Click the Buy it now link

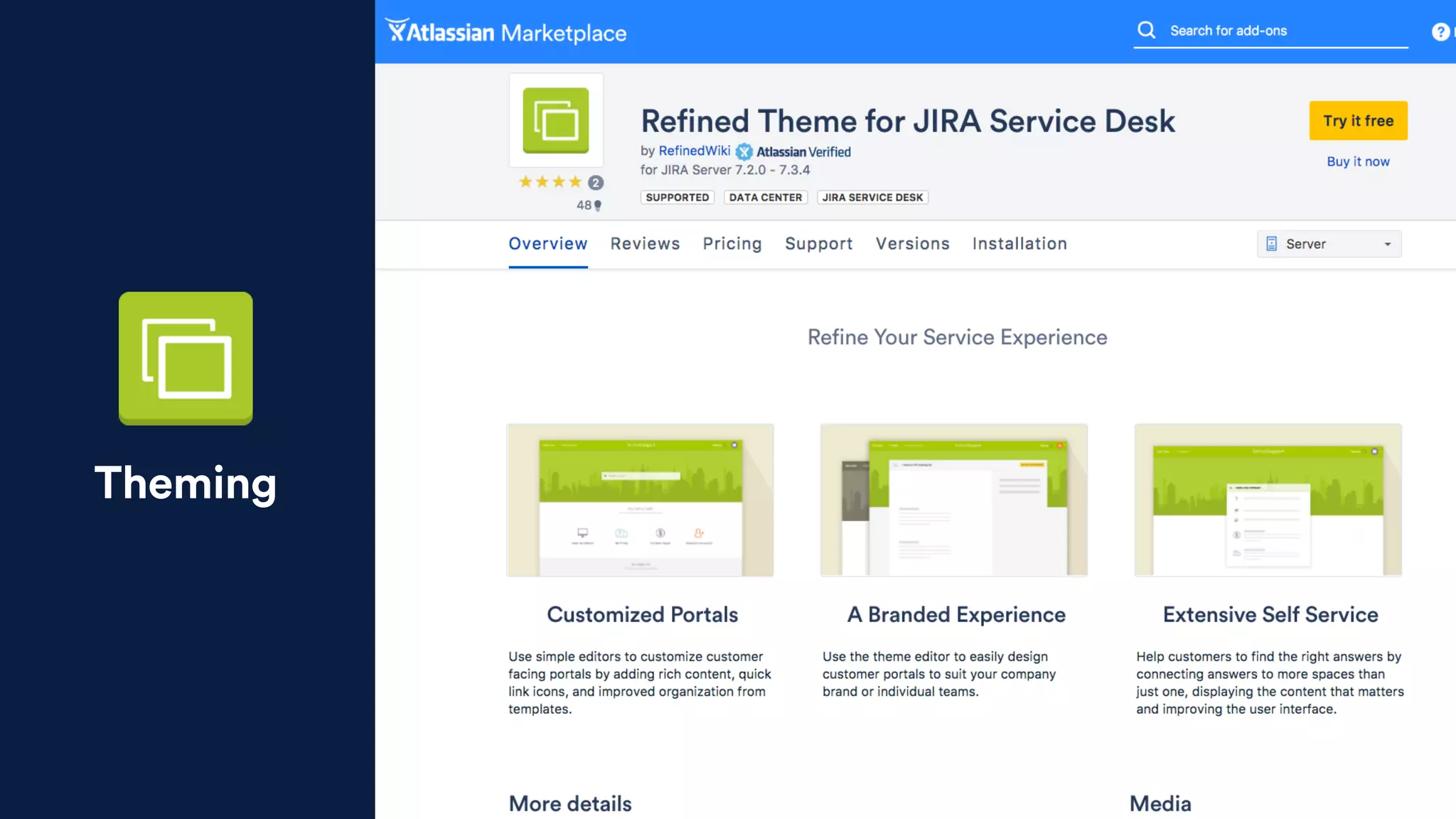click(x=1357, y=161)
